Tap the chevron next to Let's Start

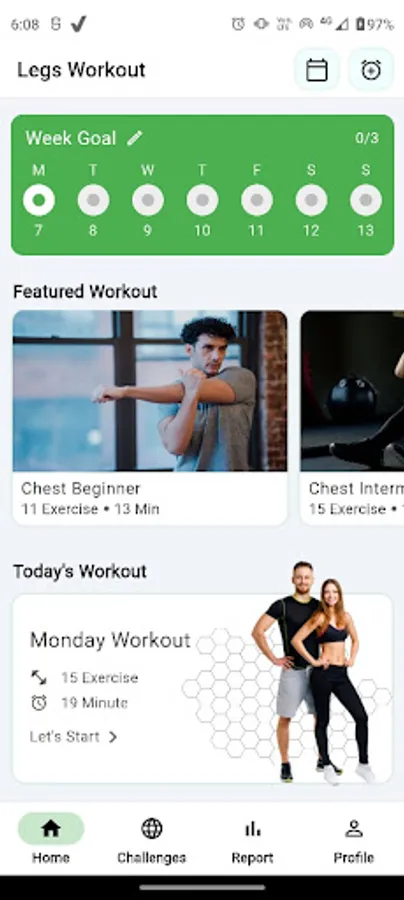point(113,737)
